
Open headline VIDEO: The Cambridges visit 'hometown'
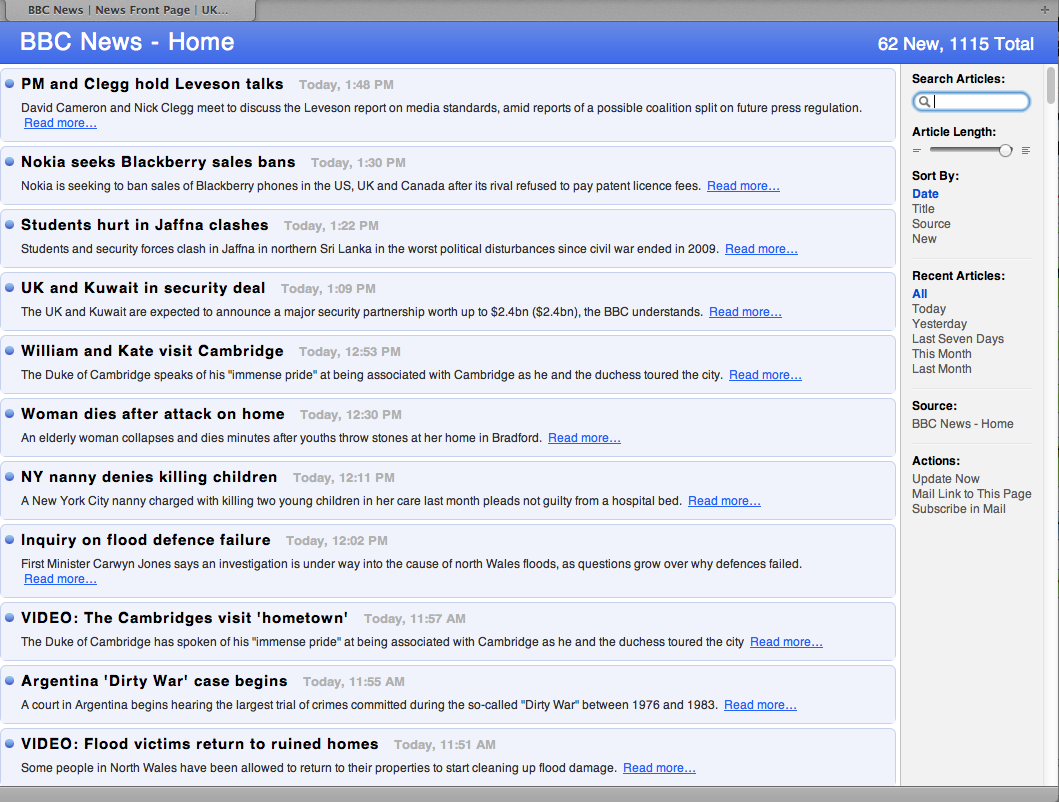point(184,618)
